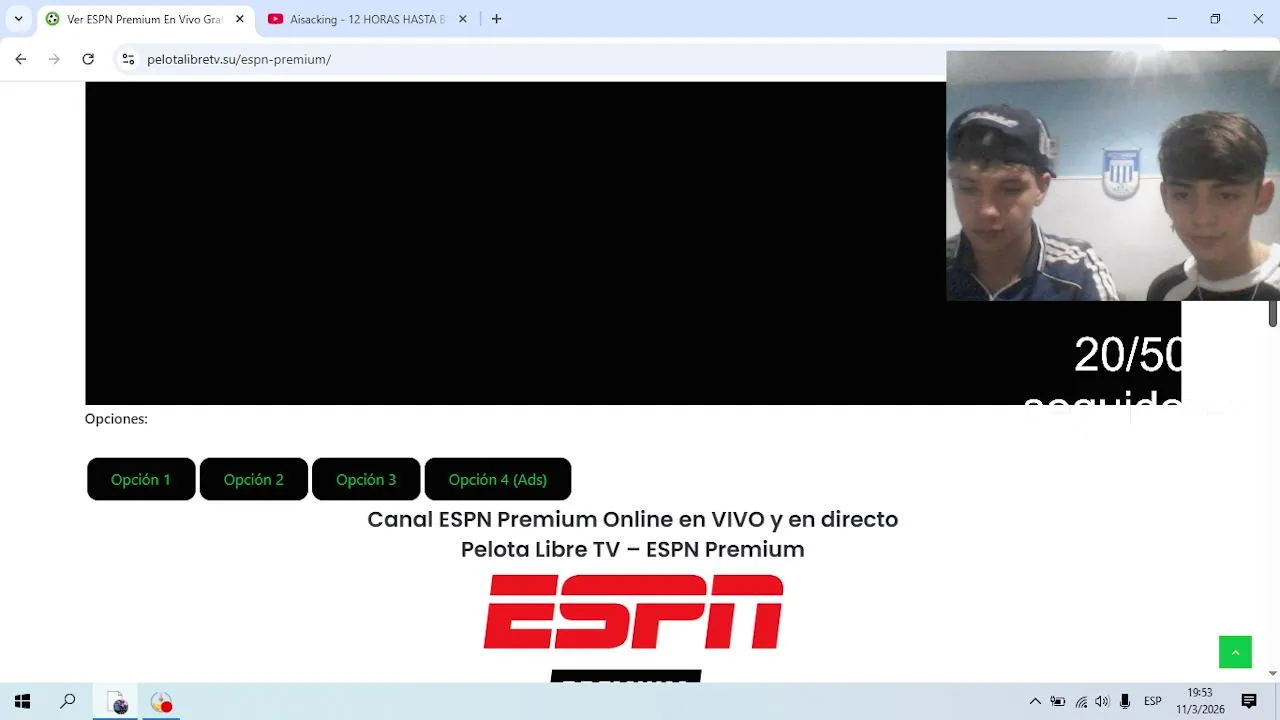
Task: Go forward to the next page
Action: pyautogui.click(x=54, y=59)
